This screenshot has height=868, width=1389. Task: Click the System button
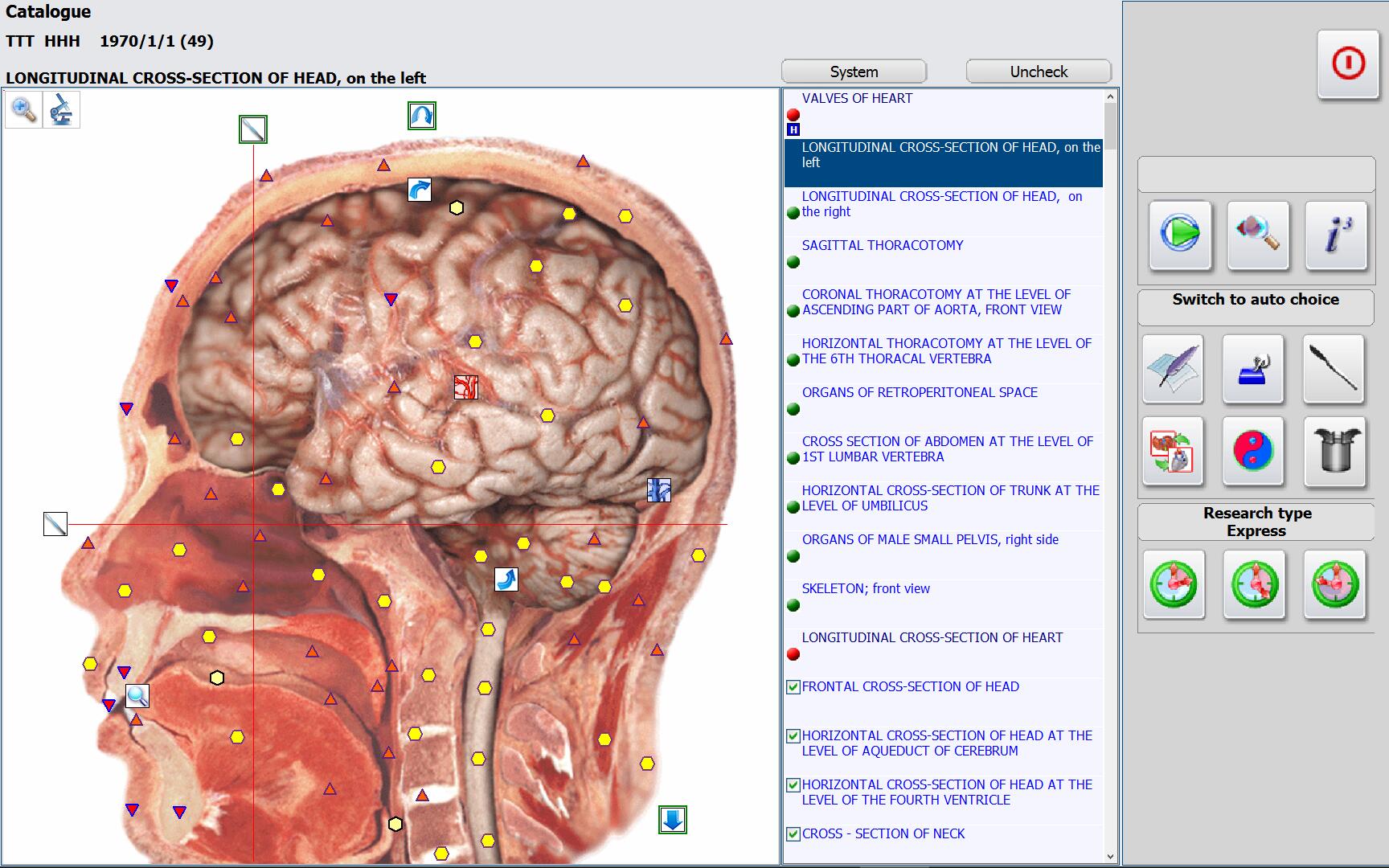coord(854,72)
